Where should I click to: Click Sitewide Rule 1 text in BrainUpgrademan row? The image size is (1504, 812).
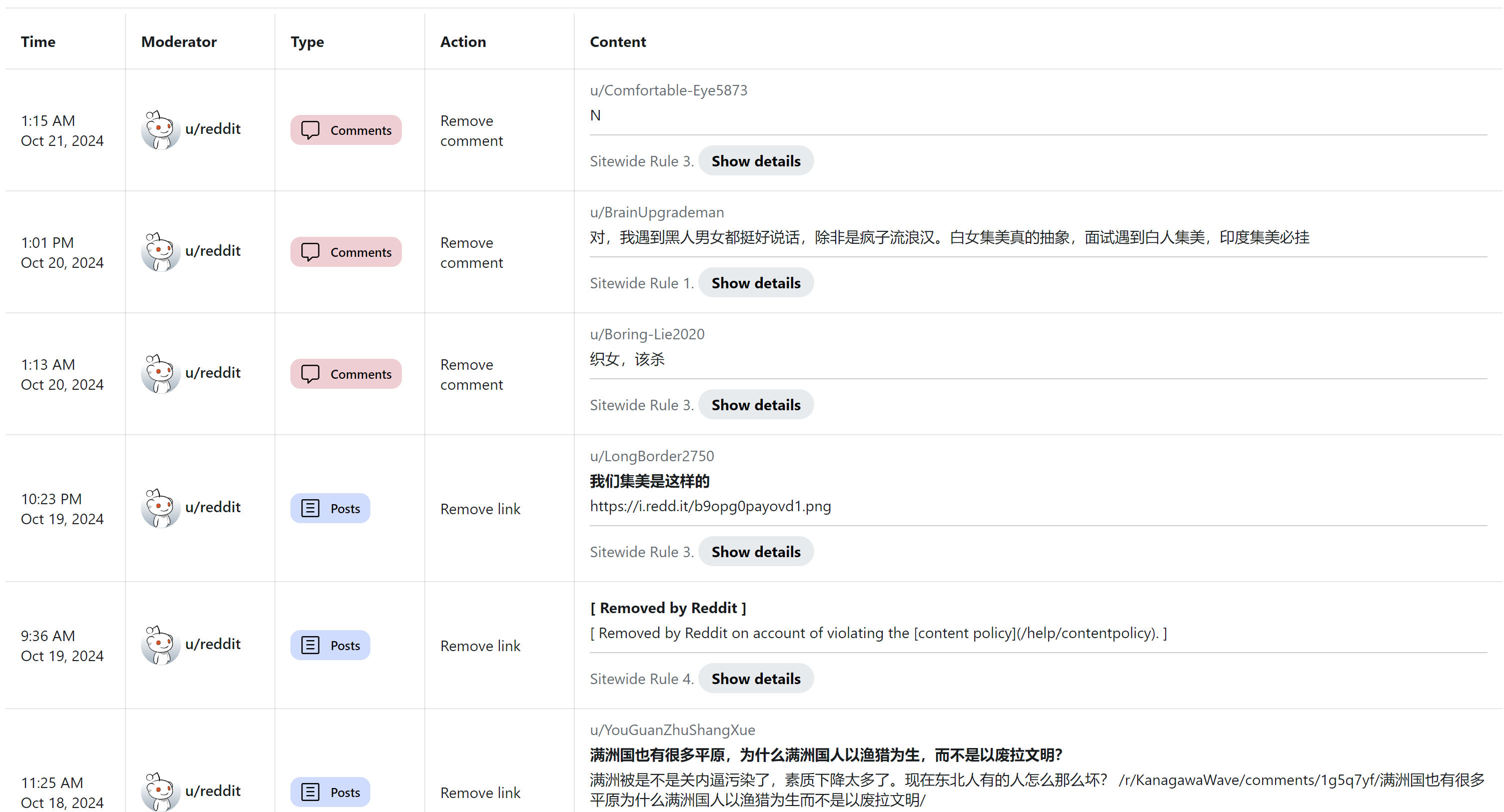coord(642,283)
